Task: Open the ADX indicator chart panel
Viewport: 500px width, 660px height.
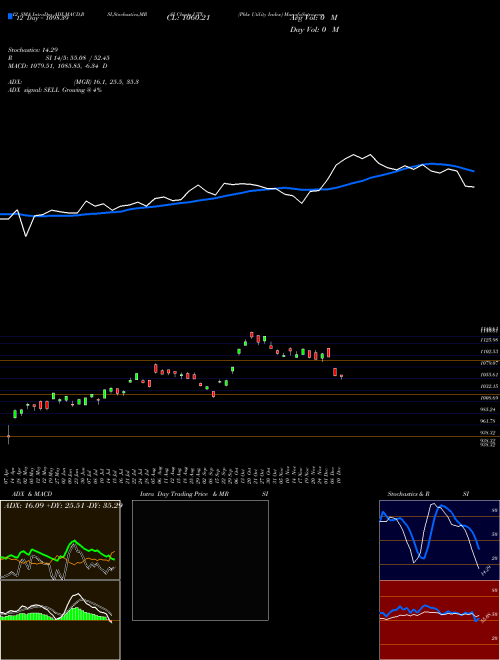Action: (x=60, y=540)
